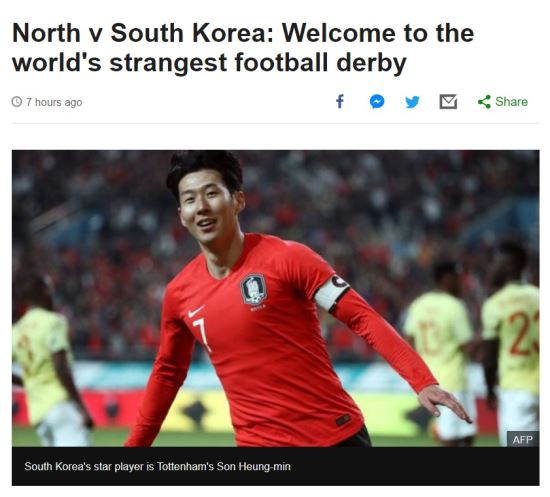The image size is (550, 497).
Task: Tweet the article using Twitter bird icon
Action: (412, 102)
